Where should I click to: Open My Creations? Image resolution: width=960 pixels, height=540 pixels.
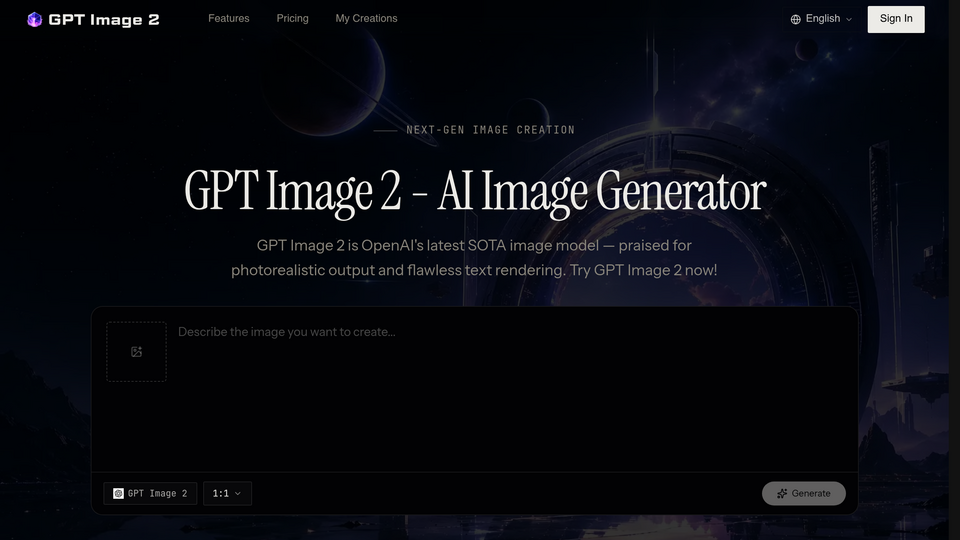[x=366, y=18]
